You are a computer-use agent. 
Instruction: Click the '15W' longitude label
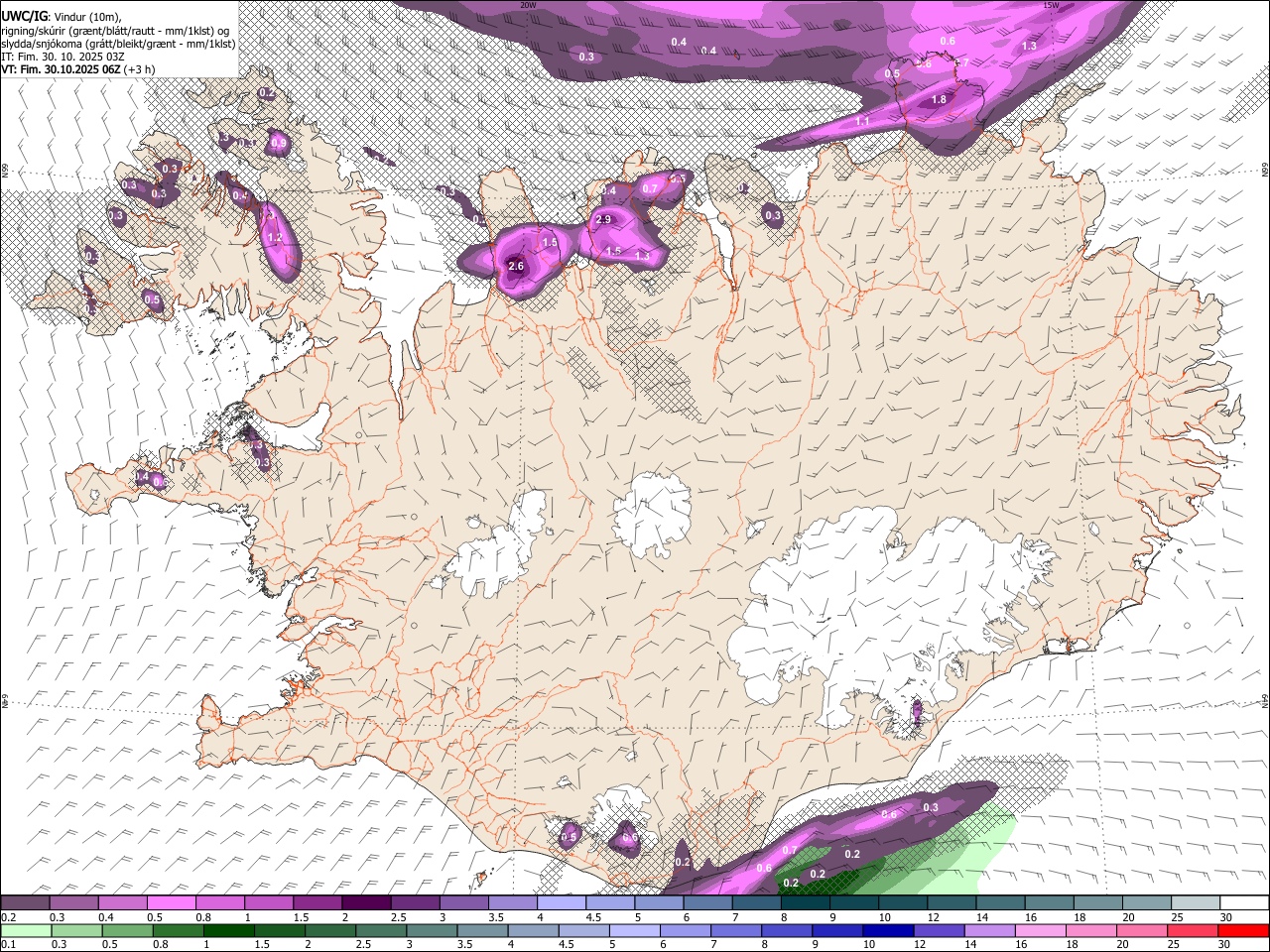coord(1051,5)
